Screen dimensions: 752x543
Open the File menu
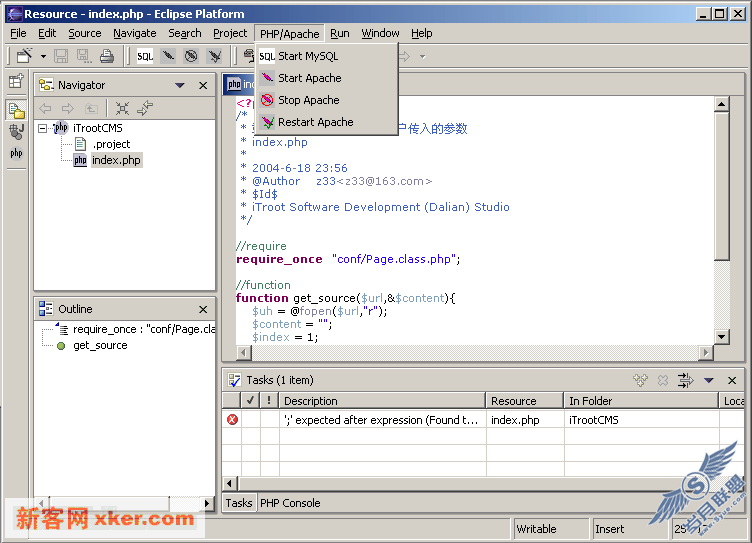click(x=18, y=33)
